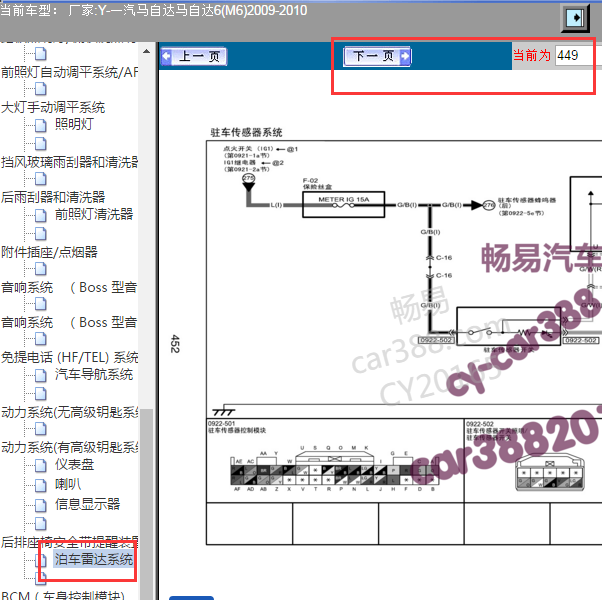Go to next page with 下一页

click(377, 56)
